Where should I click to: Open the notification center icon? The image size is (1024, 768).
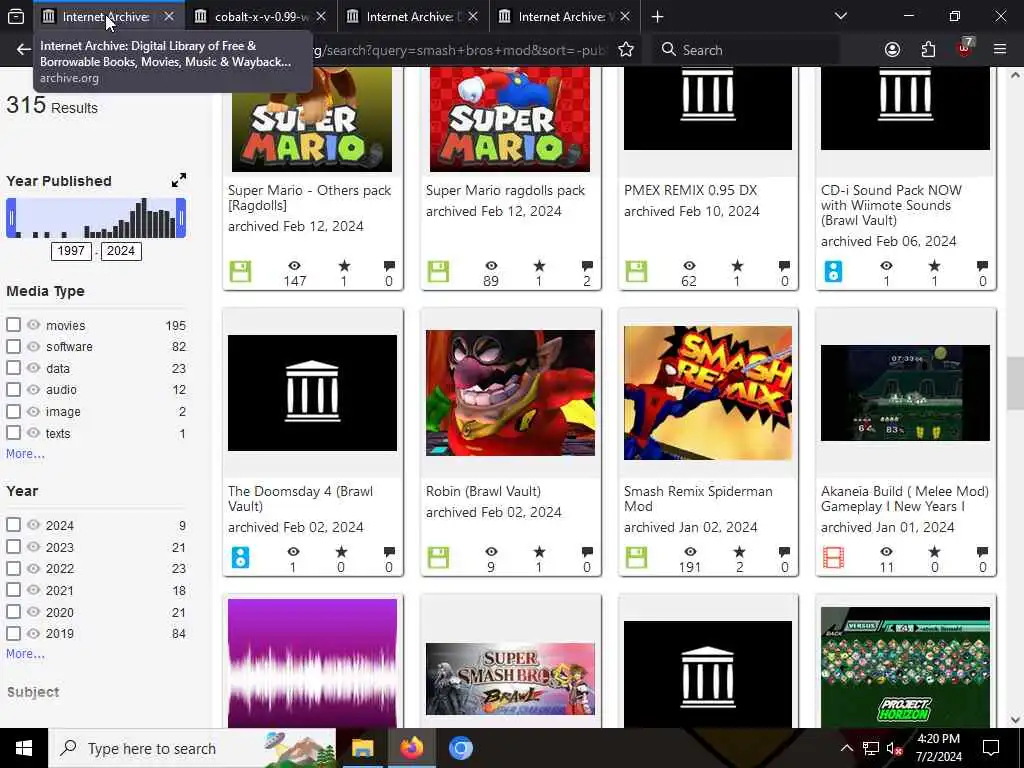[x=991, y=748]
